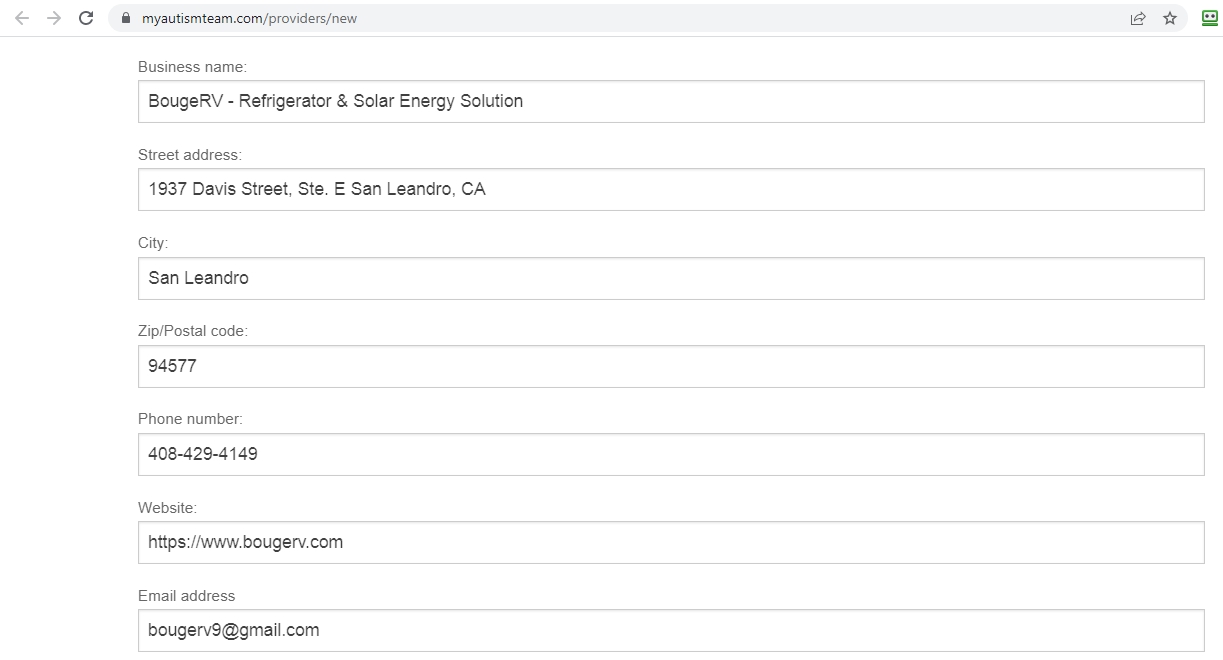Click the browser forward arrow

pos(54,18)
